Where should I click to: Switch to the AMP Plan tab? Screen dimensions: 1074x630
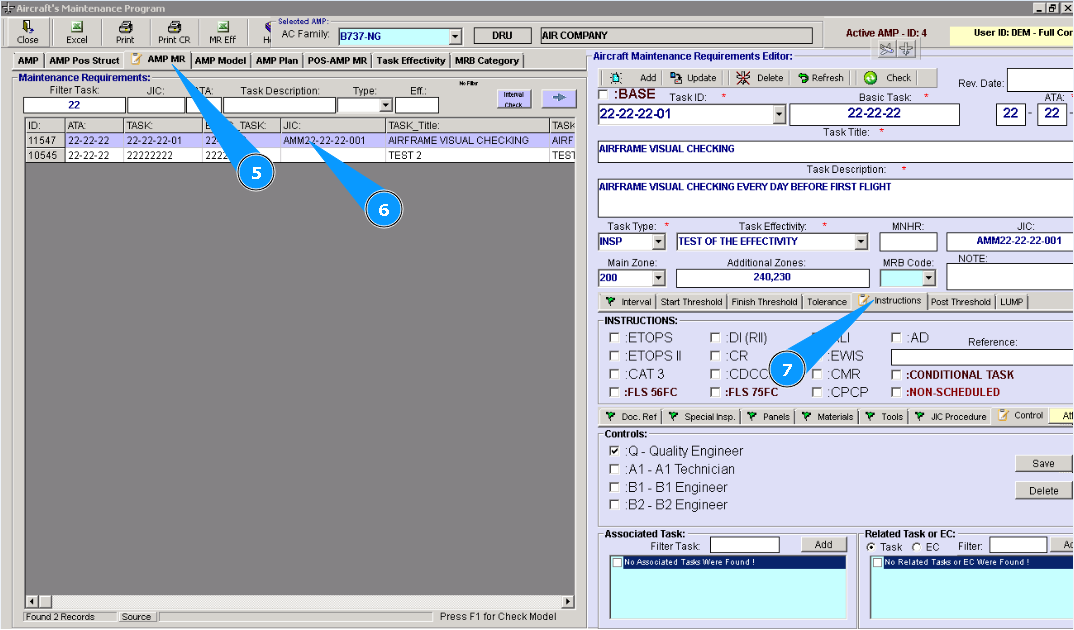276,61
